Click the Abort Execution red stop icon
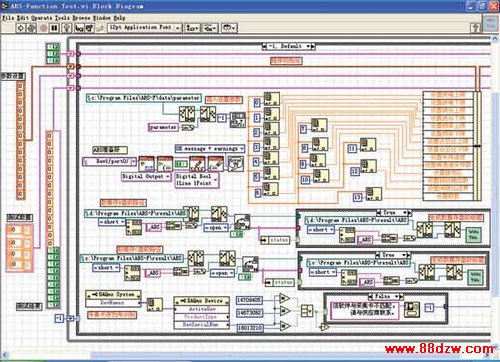500x362 pixels. [43, 28]
